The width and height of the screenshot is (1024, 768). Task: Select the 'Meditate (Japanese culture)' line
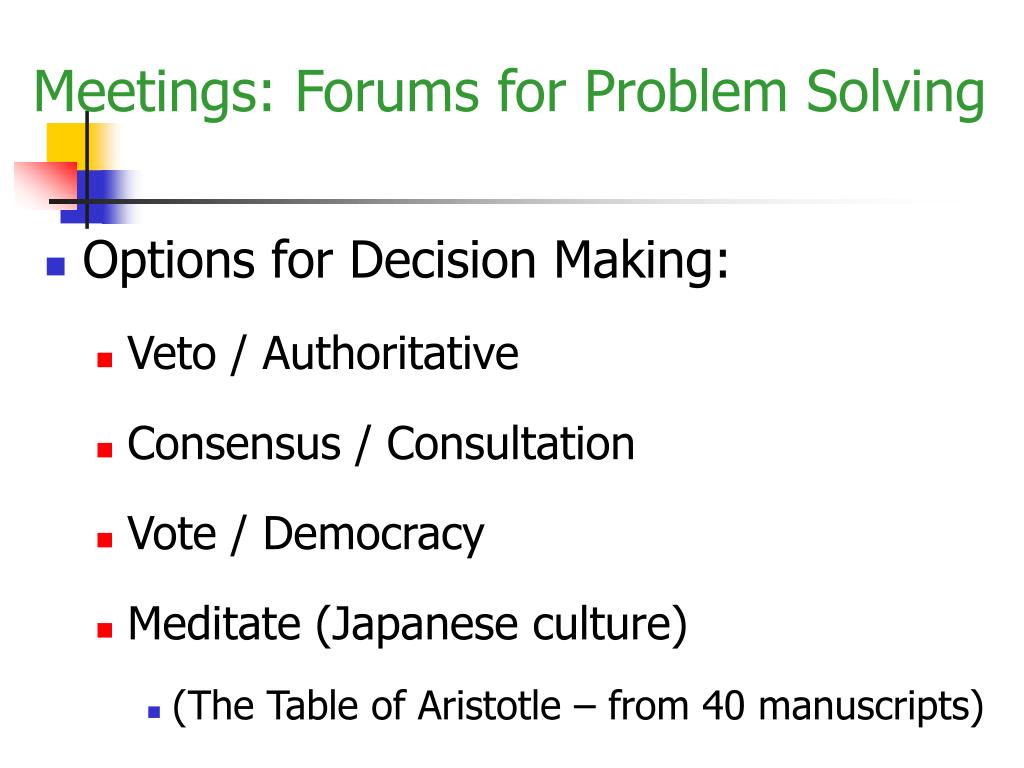pyautogui.click(x=408, y=625)
